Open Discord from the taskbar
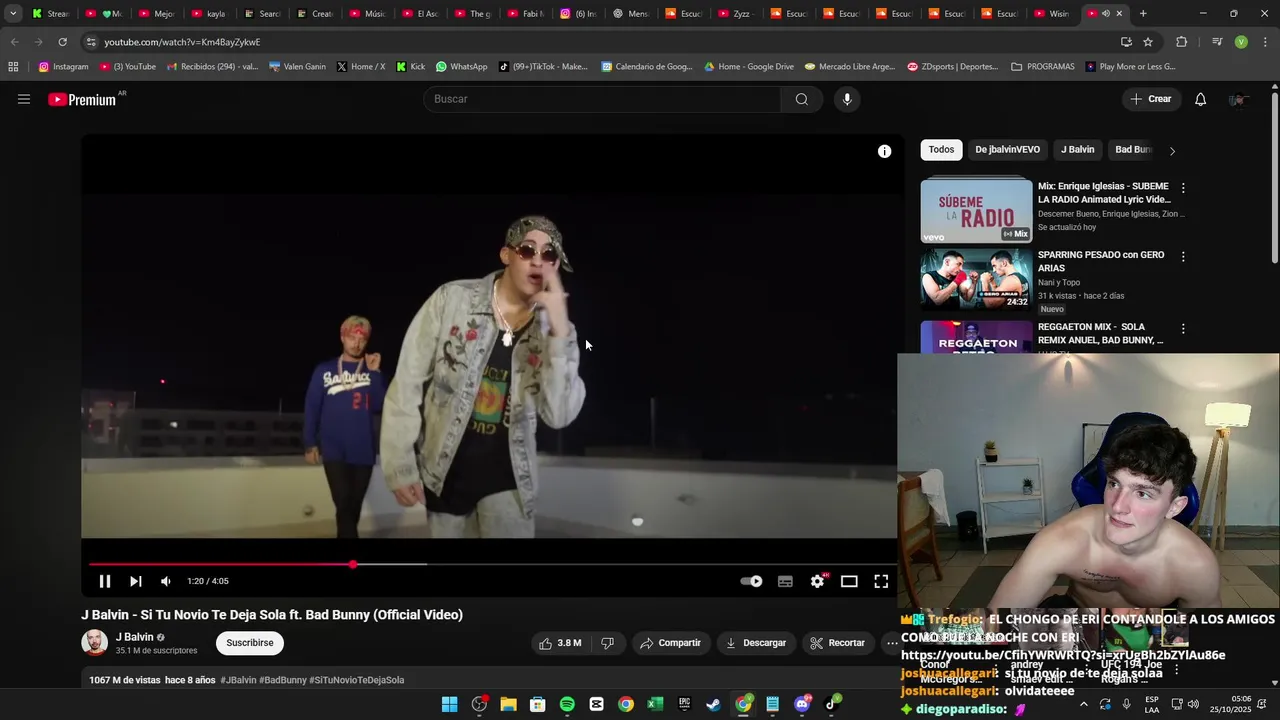Screen dimensions: 1280x720 801,704
